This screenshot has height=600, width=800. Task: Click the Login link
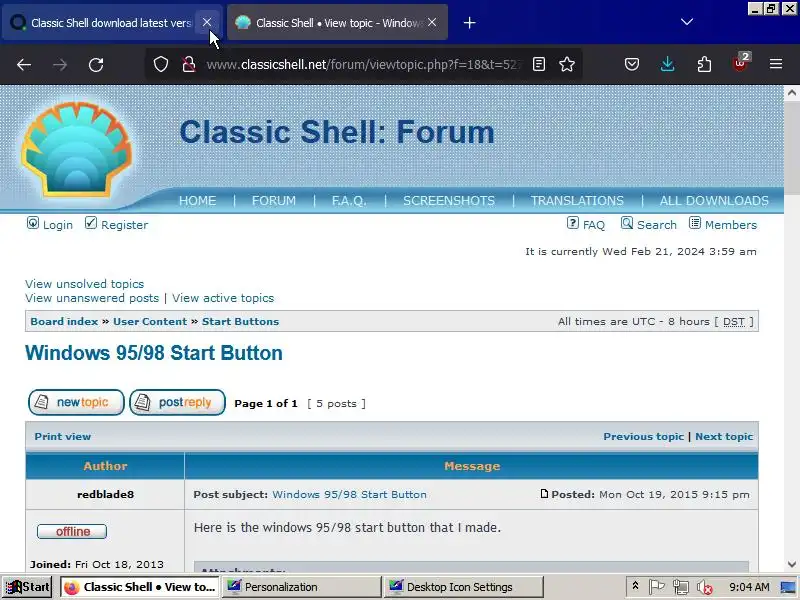[x=58, y=225]
